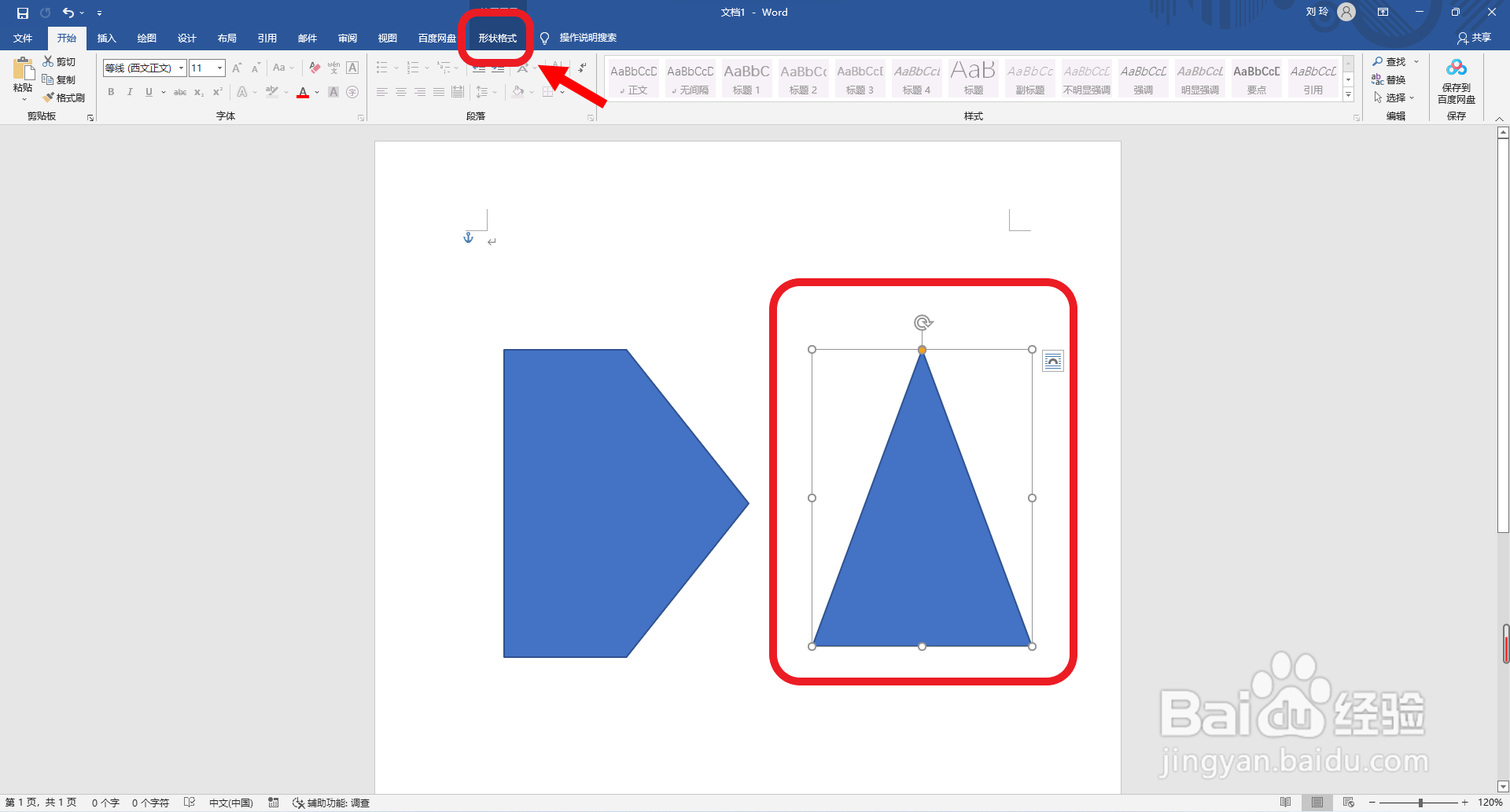1510x812 pixels.
Task: Click the character border icon
Action: click(x=352, y=68)
